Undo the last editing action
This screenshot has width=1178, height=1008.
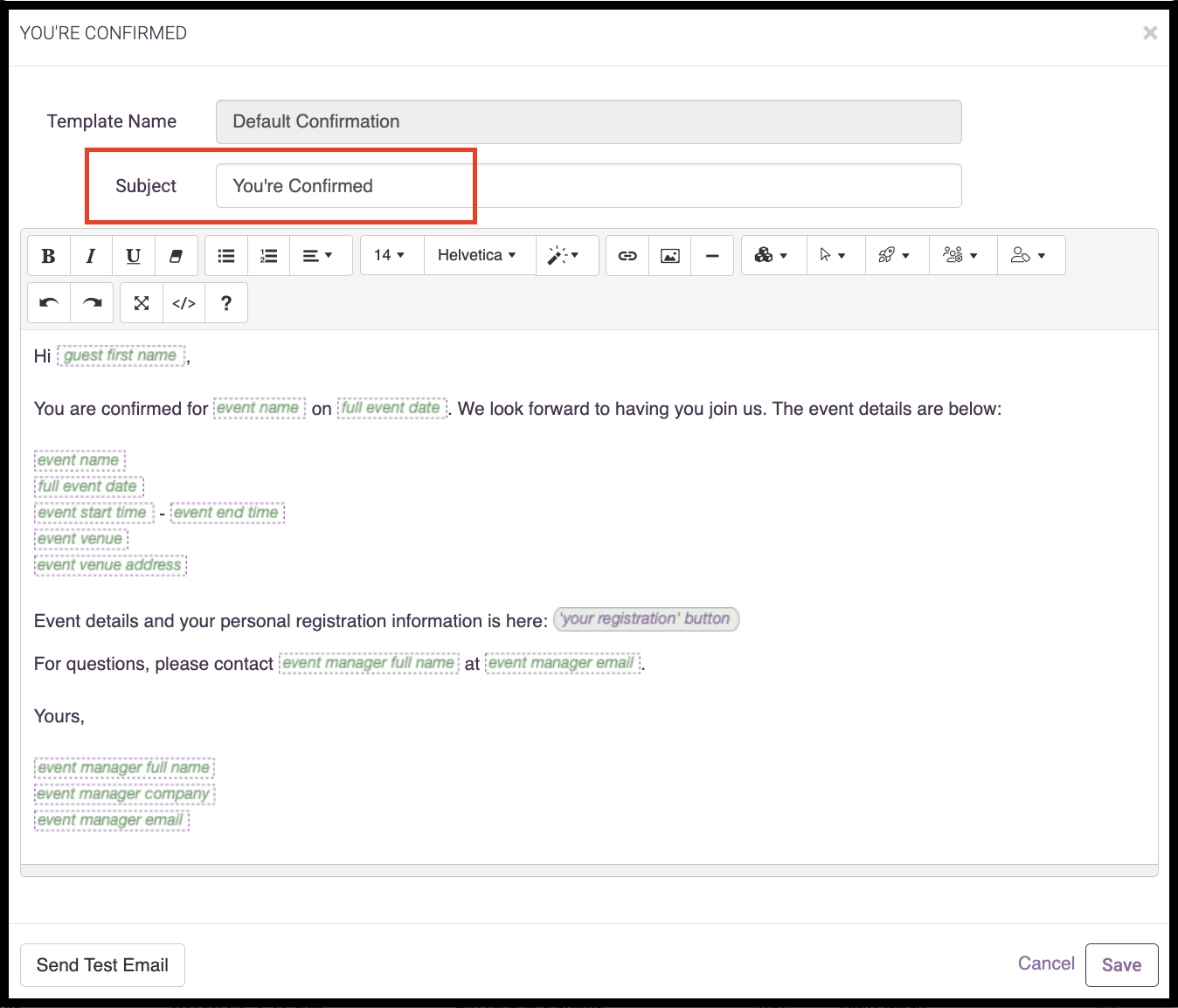pyautogui.click(x=48, y=302)
